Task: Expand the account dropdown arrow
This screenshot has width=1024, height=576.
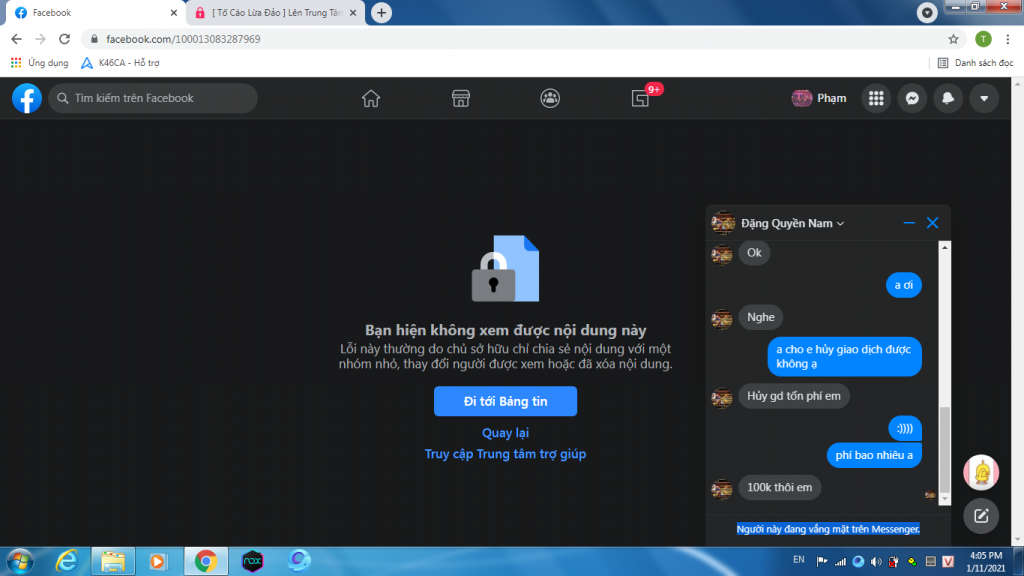Action: tap(984, 98)
